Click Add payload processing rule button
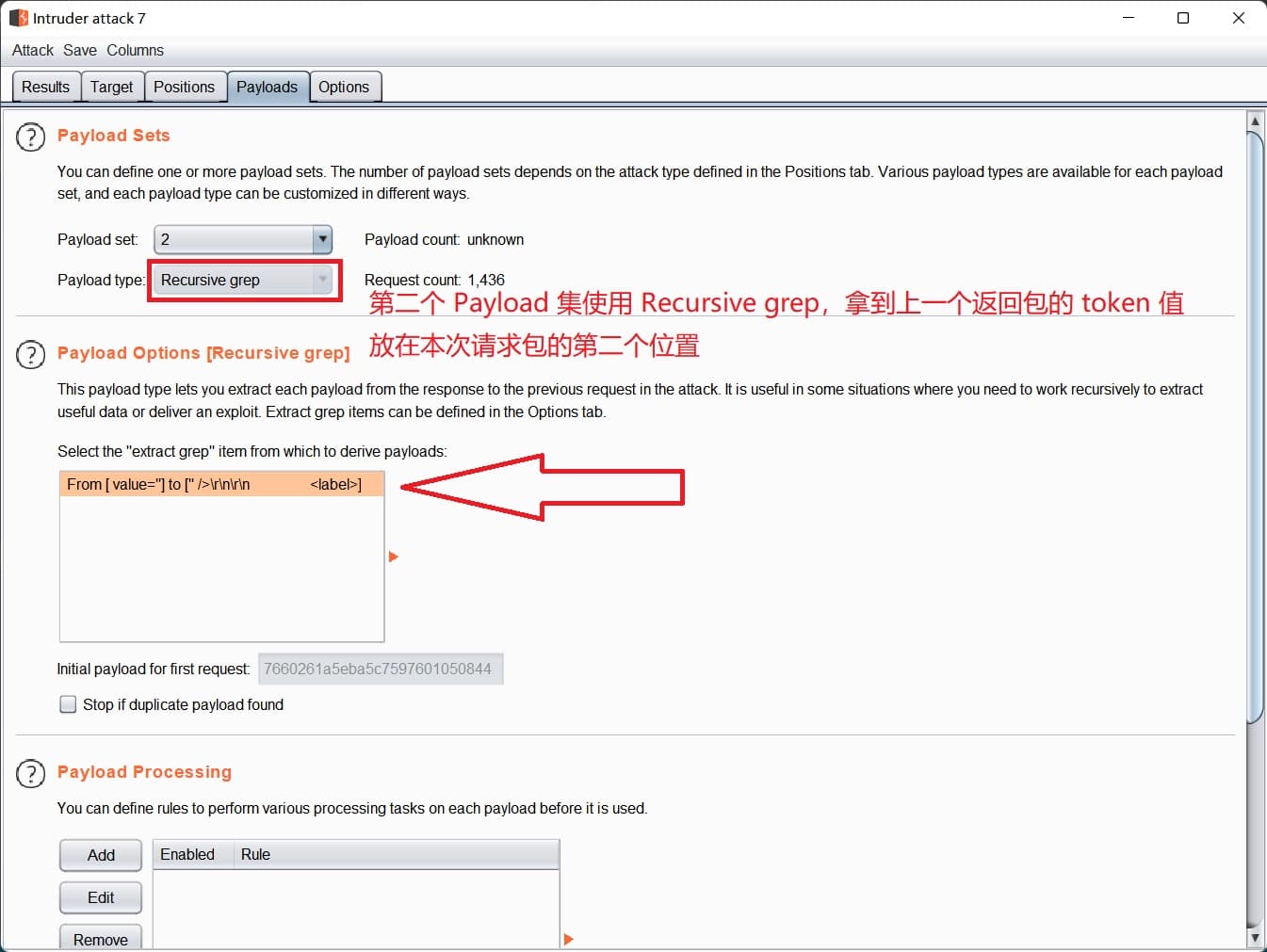The width and height of the screenshot is (1267, 952). pos(101,855)
